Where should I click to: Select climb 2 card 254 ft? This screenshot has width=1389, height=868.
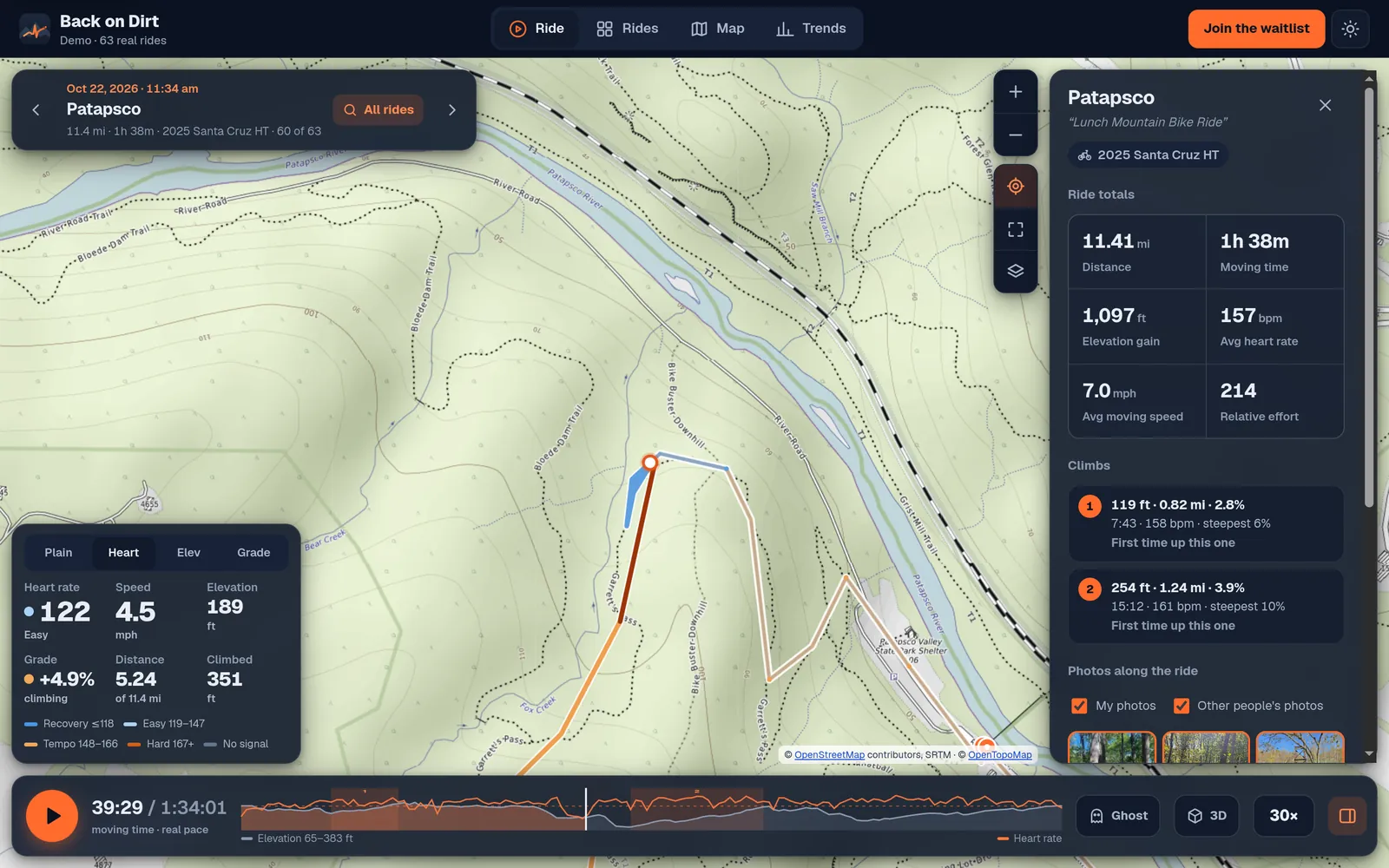(x=1206, y=606)
